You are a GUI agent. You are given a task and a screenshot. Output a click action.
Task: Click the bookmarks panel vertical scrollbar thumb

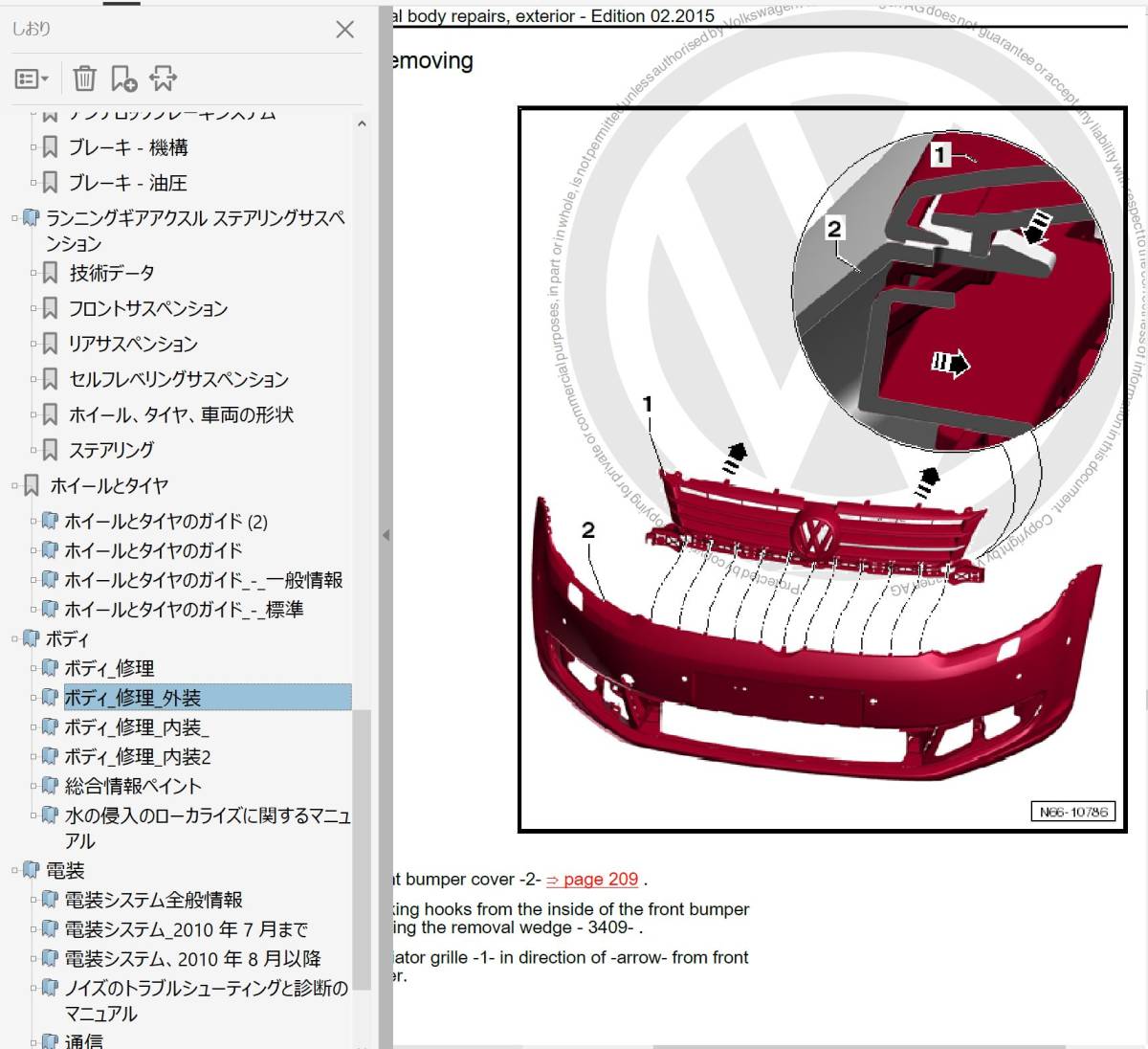362,850
